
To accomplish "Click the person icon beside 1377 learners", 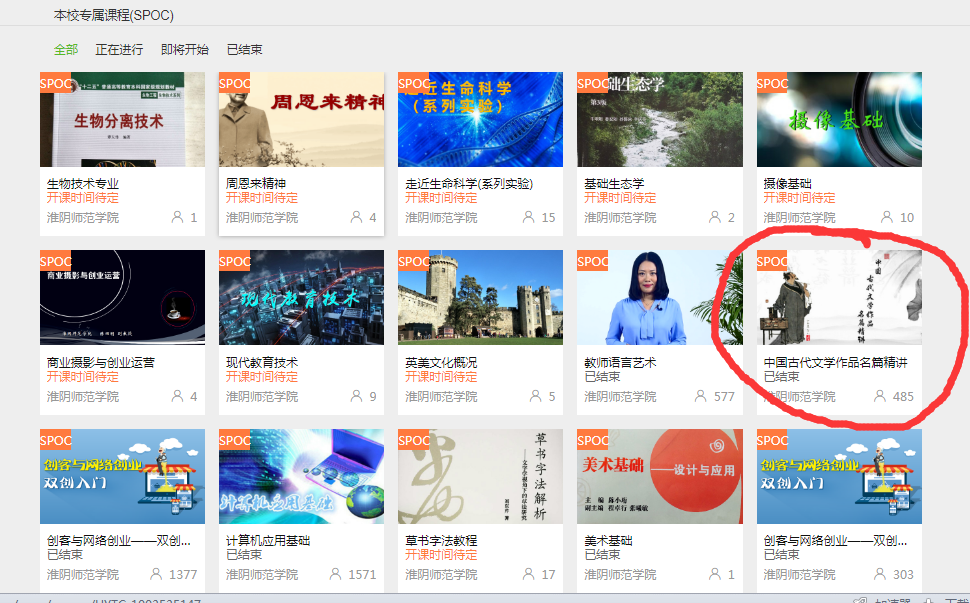I will click(x=156, y=574).
